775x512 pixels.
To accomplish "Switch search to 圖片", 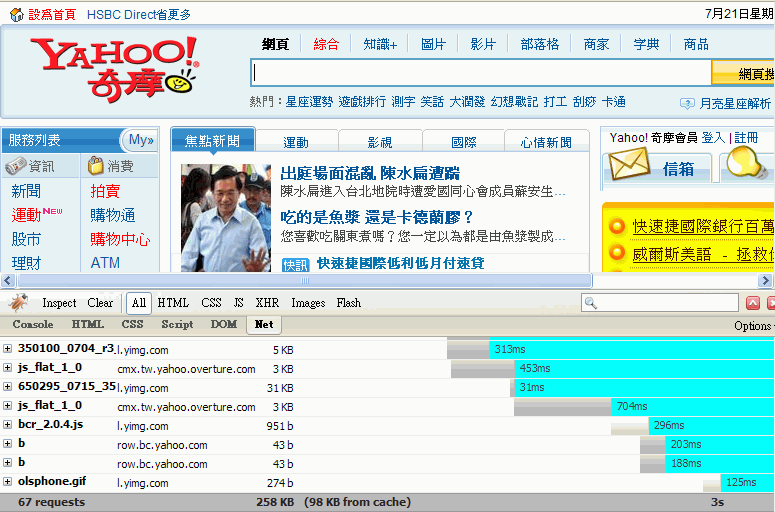I will point(433,44).
